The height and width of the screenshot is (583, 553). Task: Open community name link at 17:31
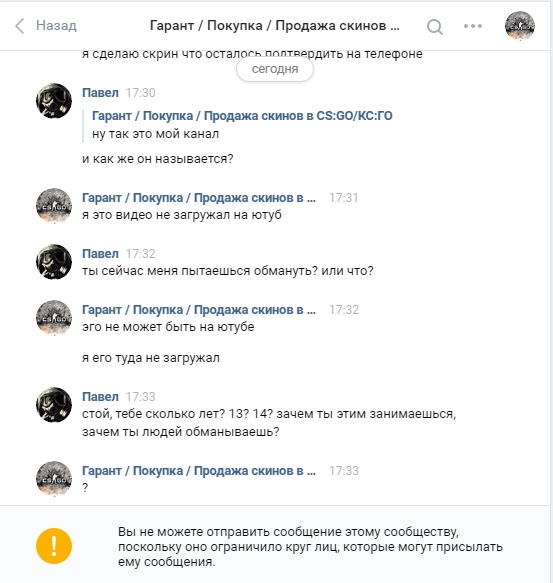[x=199, y=198]
